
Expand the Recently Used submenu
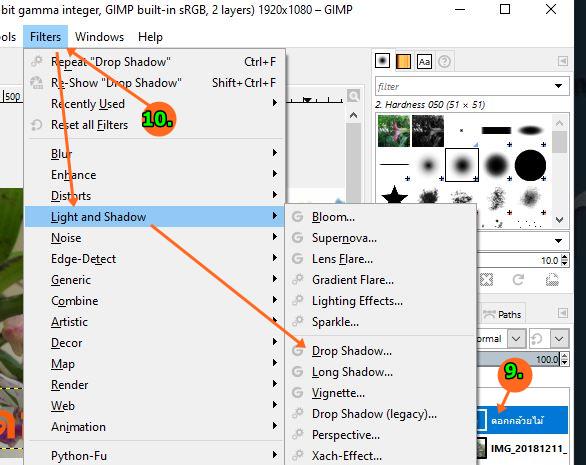point(154,104)
